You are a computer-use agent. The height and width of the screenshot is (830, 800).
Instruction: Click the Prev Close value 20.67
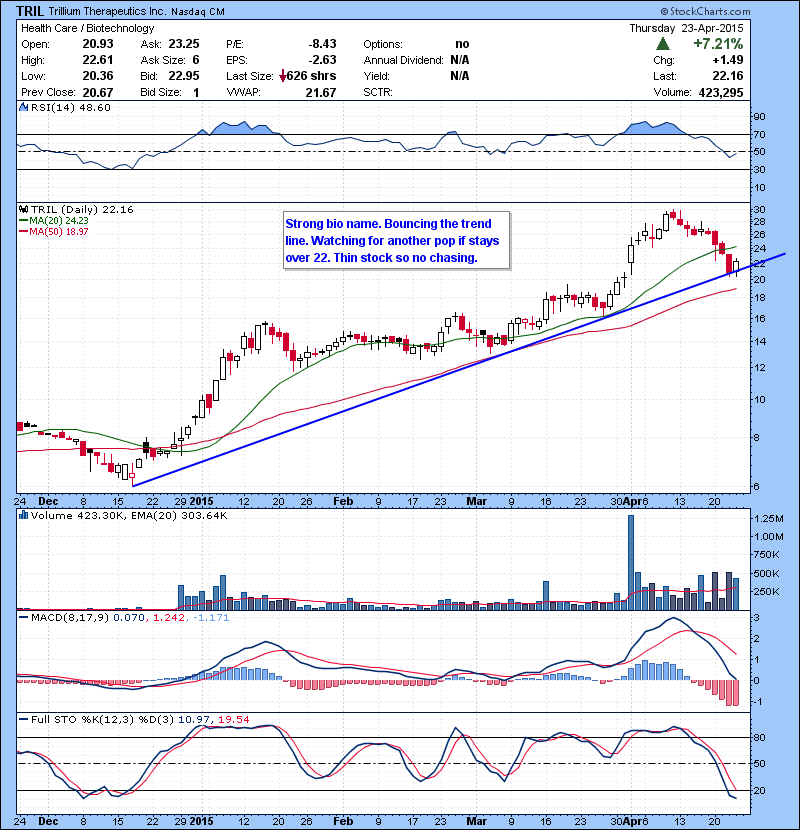98,93
